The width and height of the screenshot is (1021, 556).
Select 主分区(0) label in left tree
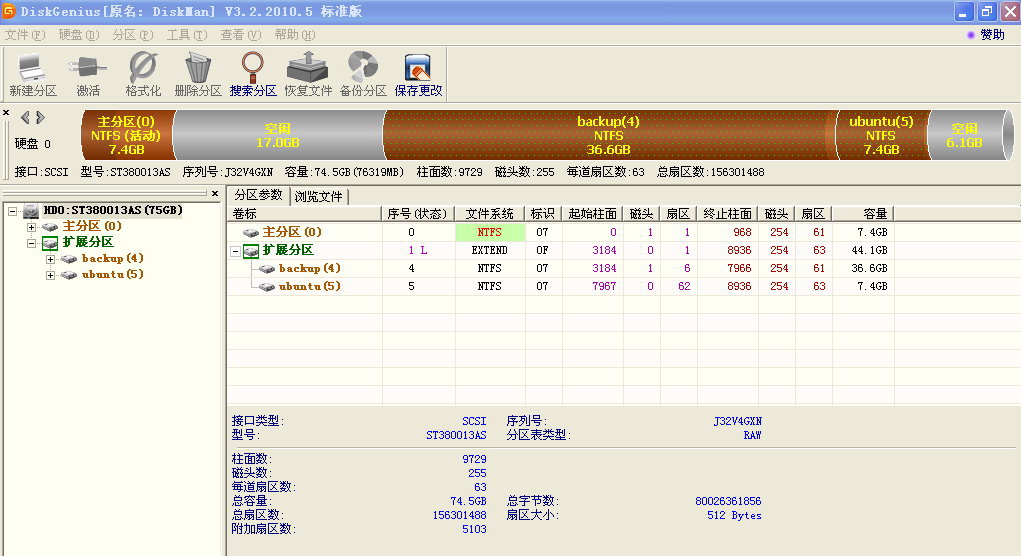[x=92, y=227]
